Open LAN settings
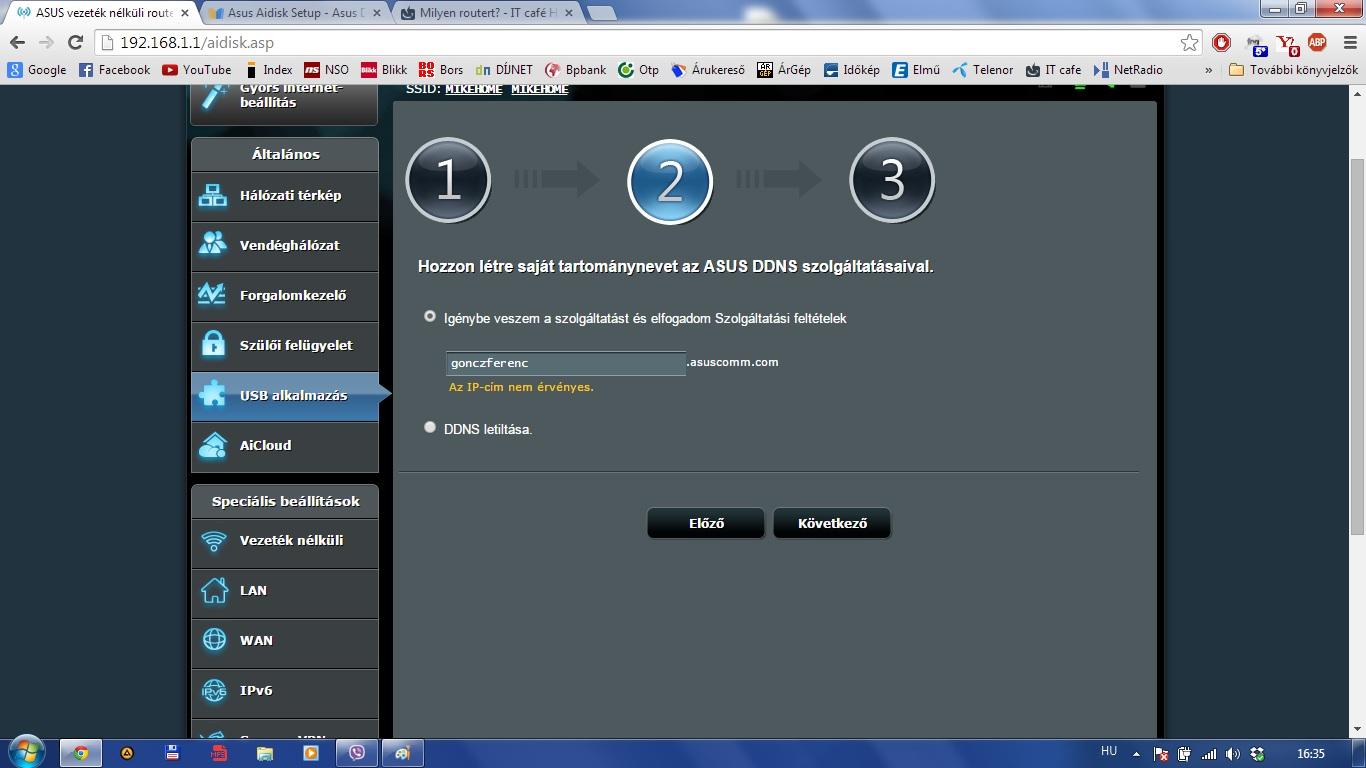1366x768 pixels. coord(285,591)
